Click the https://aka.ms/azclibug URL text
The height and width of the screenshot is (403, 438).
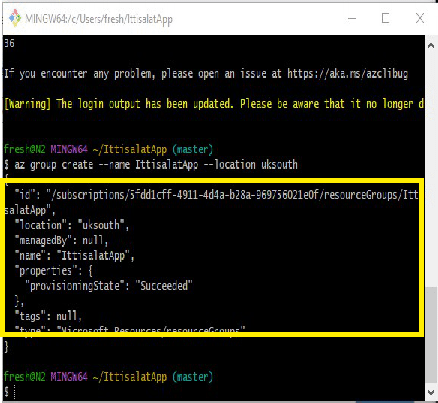click(x=347, y=74)
